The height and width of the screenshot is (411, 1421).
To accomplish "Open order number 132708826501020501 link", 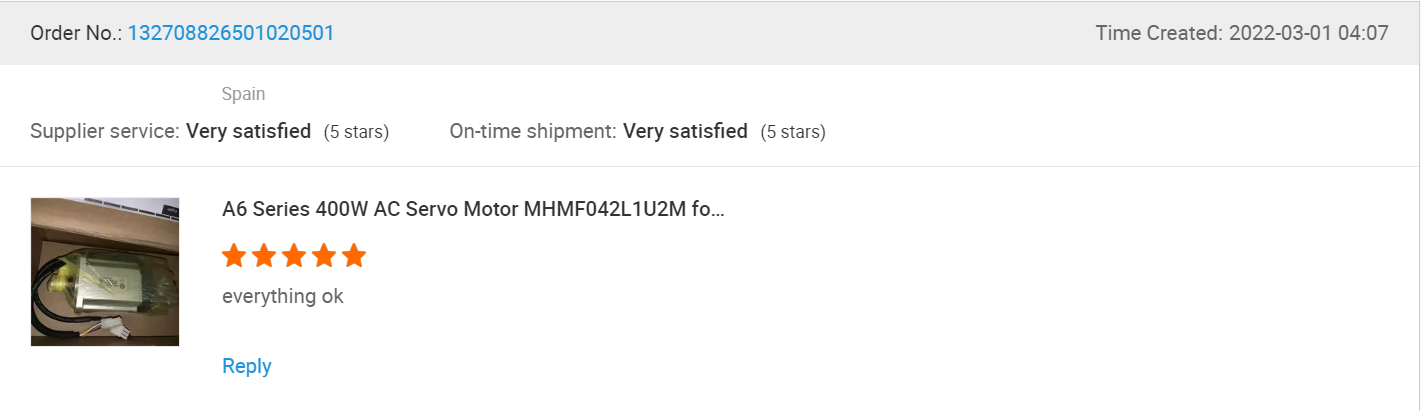I will (x=231, y=33).
